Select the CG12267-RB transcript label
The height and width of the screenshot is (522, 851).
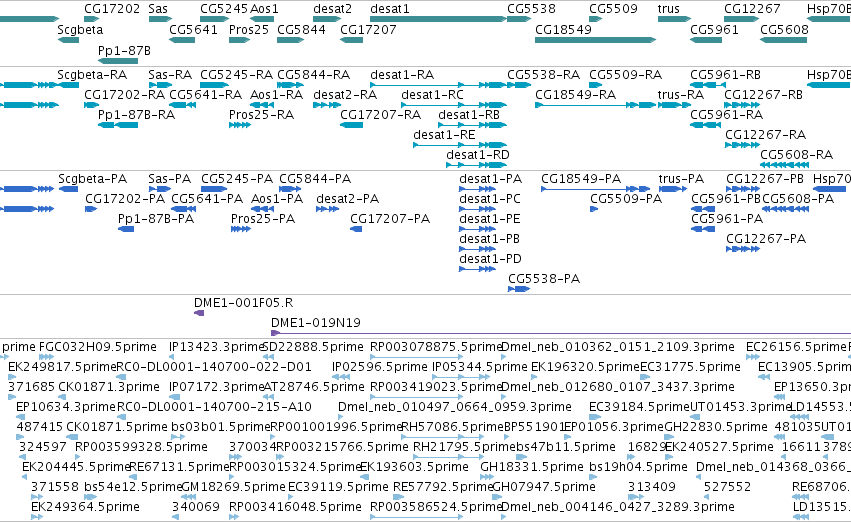pos(763,95)
